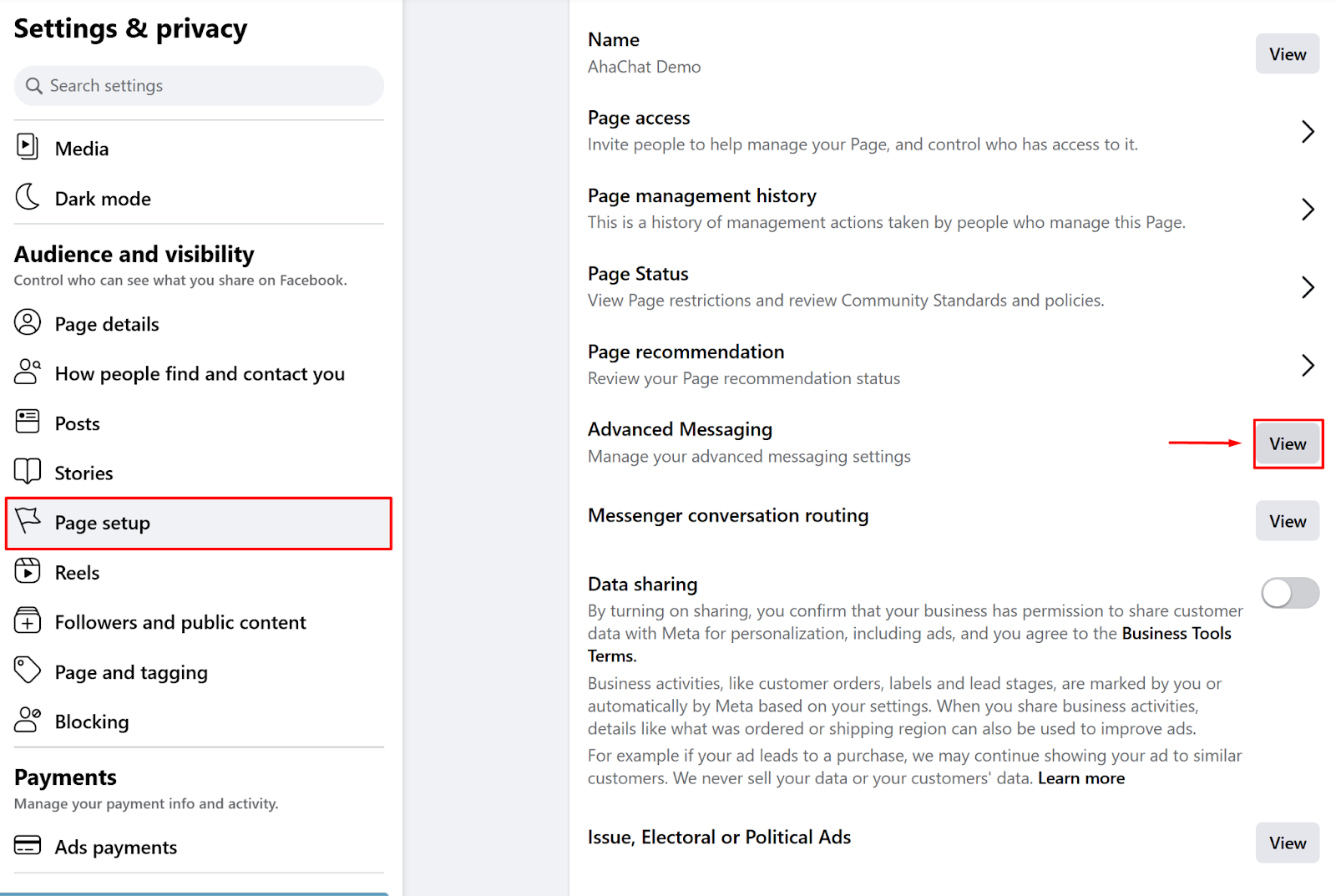
Task: Open Stories settings
Action: (x=199, y=473)
